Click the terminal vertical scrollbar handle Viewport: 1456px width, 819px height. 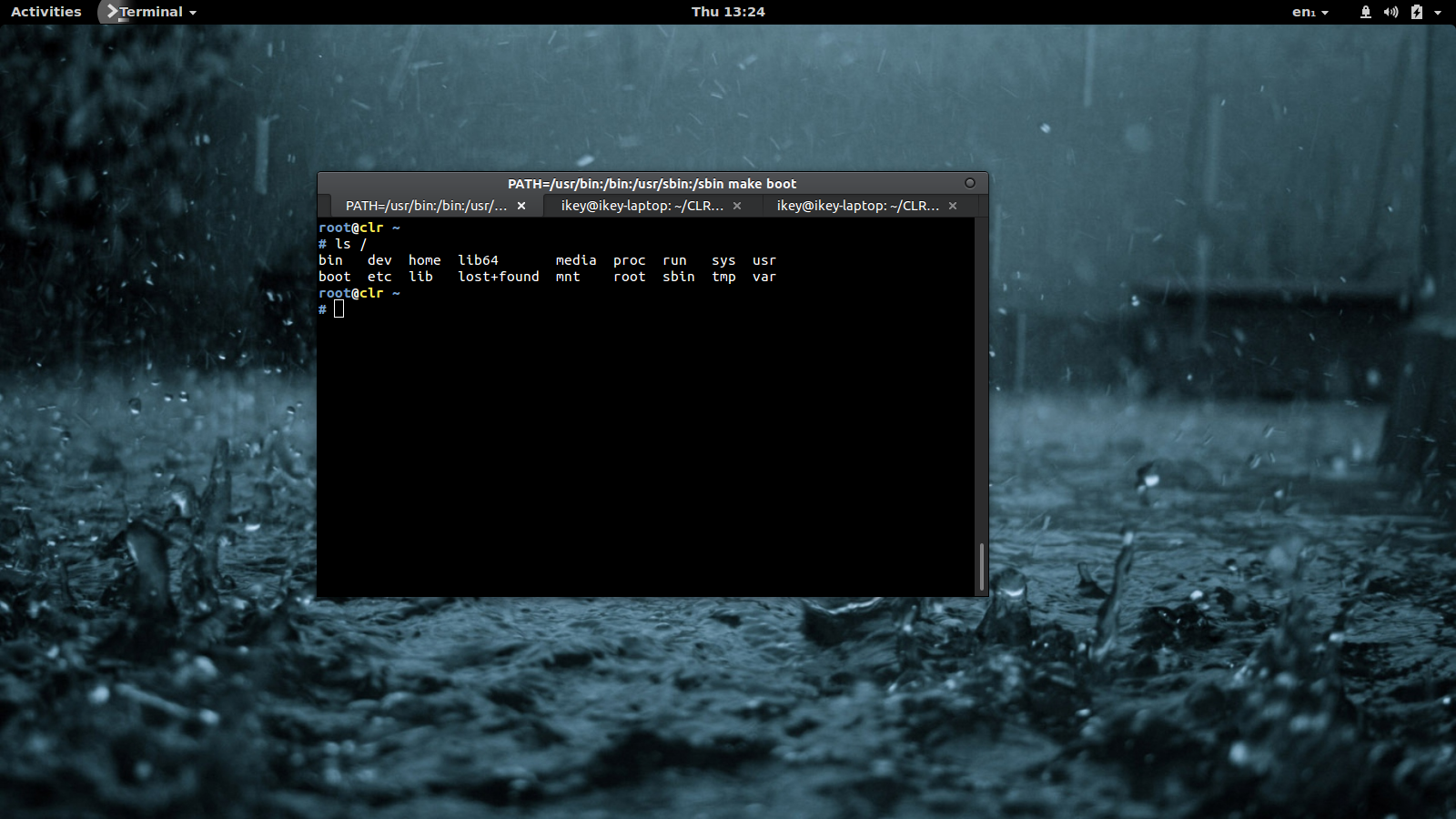[982, 567]
